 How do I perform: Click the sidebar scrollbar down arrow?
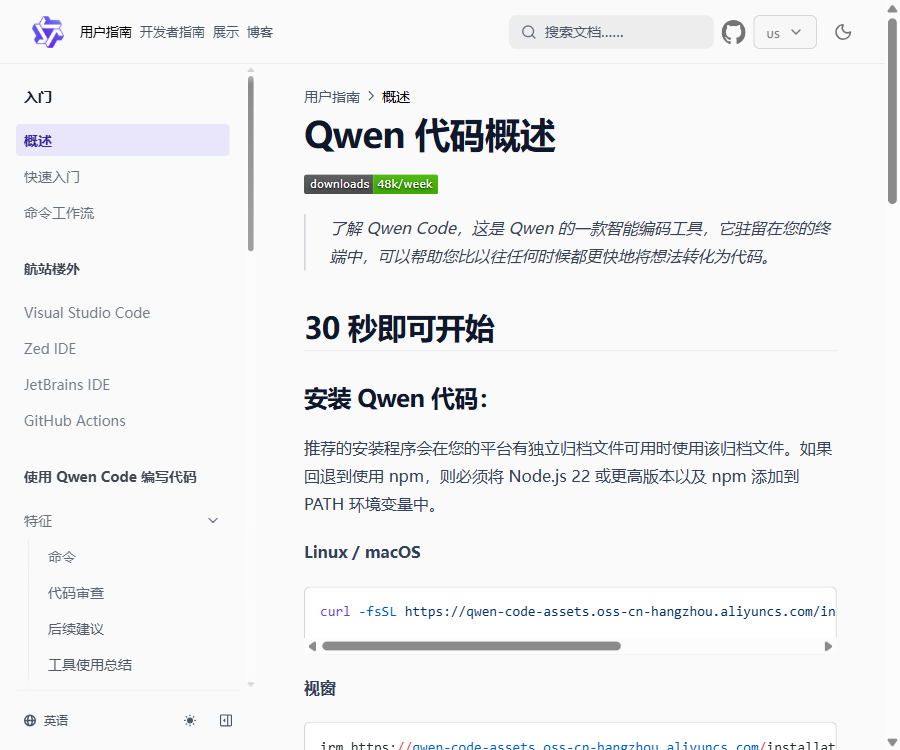pos(251,684)
